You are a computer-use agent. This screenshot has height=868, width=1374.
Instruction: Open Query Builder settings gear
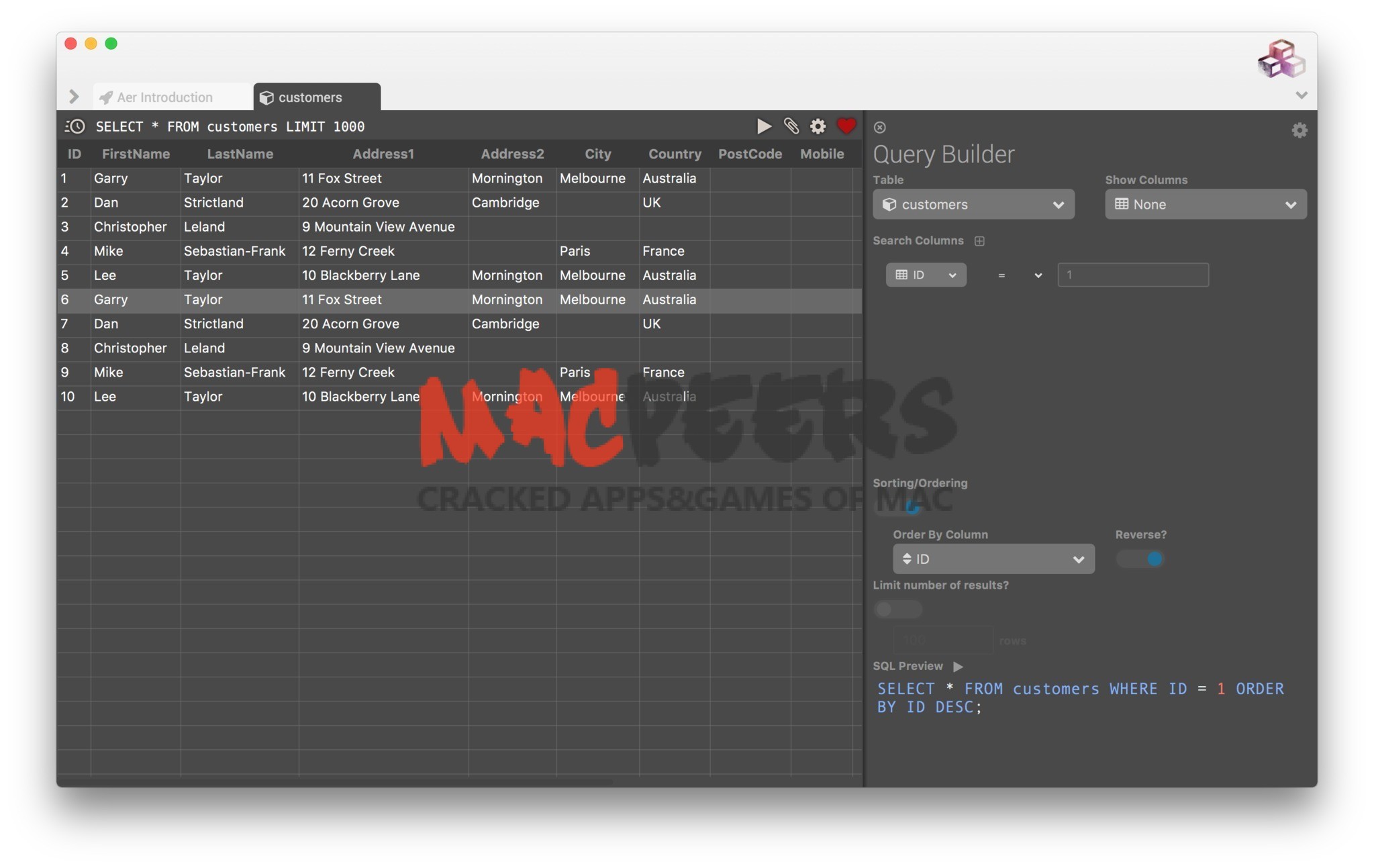click(x=1299, y=130)
